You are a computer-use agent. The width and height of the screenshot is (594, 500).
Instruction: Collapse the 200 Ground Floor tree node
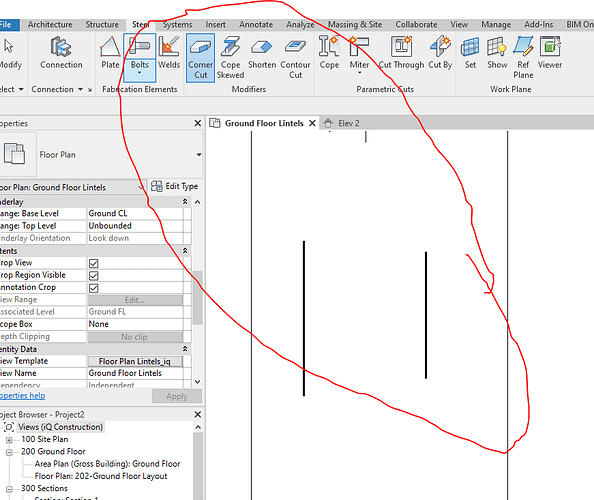click(9, 452)
